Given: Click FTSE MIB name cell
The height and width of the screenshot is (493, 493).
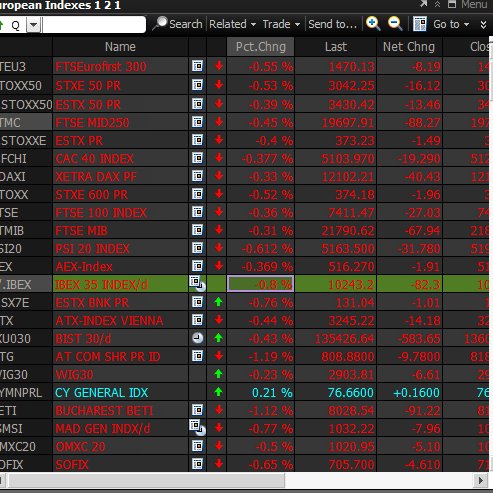Looking at the screenshot, I should point(120,231).
